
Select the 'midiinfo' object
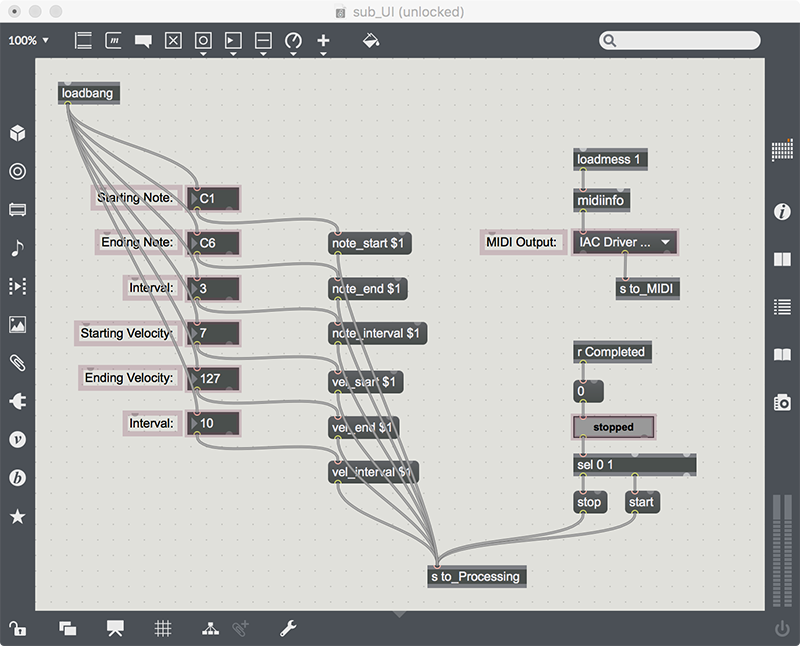602,200
